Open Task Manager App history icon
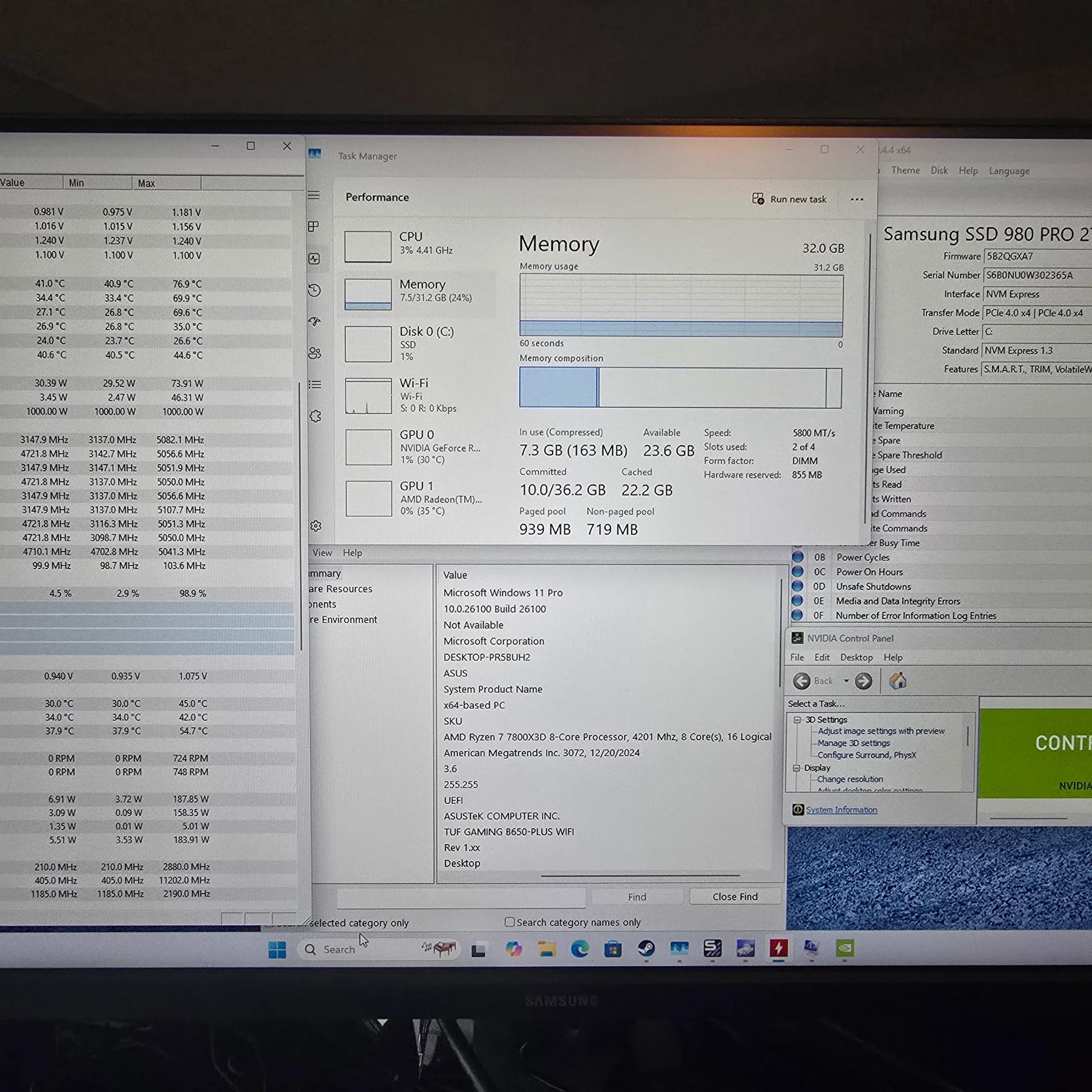The width and height of the screenshot is (1092, 1092). (x=314, y=290)
